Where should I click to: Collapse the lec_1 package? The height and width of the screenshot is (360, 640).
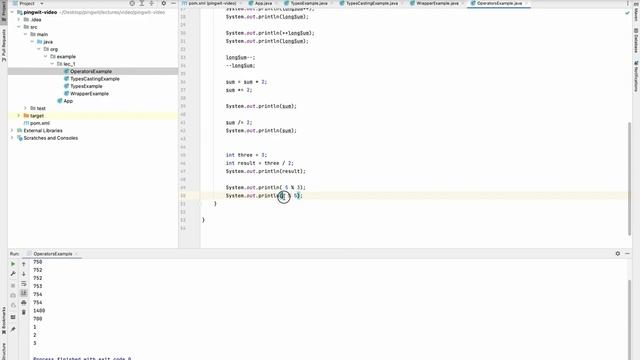(x=52, y=64)
